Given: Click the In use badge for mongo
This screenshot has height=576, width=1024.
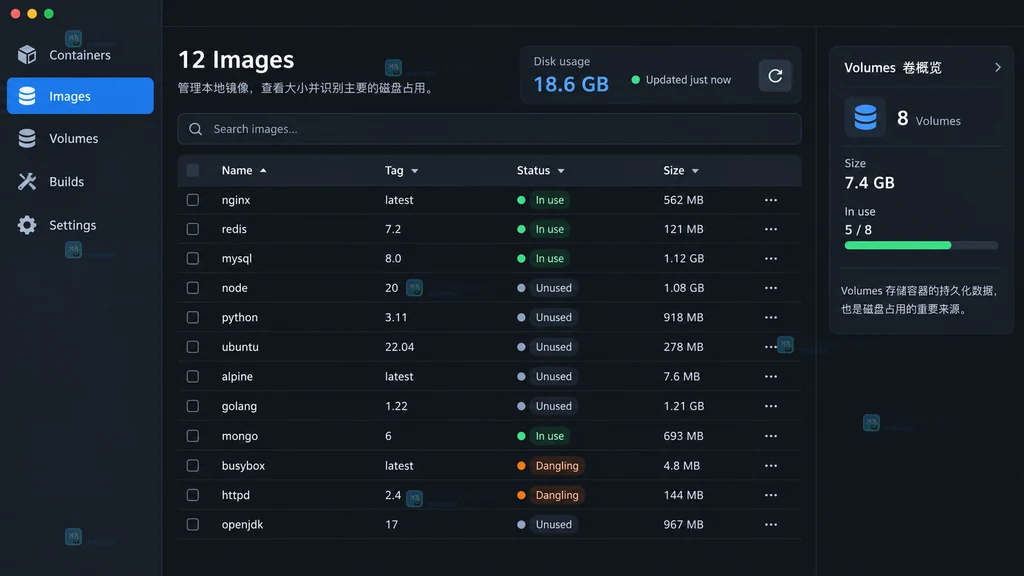Looking at the screenshot, I should click(x=549, y=436).
